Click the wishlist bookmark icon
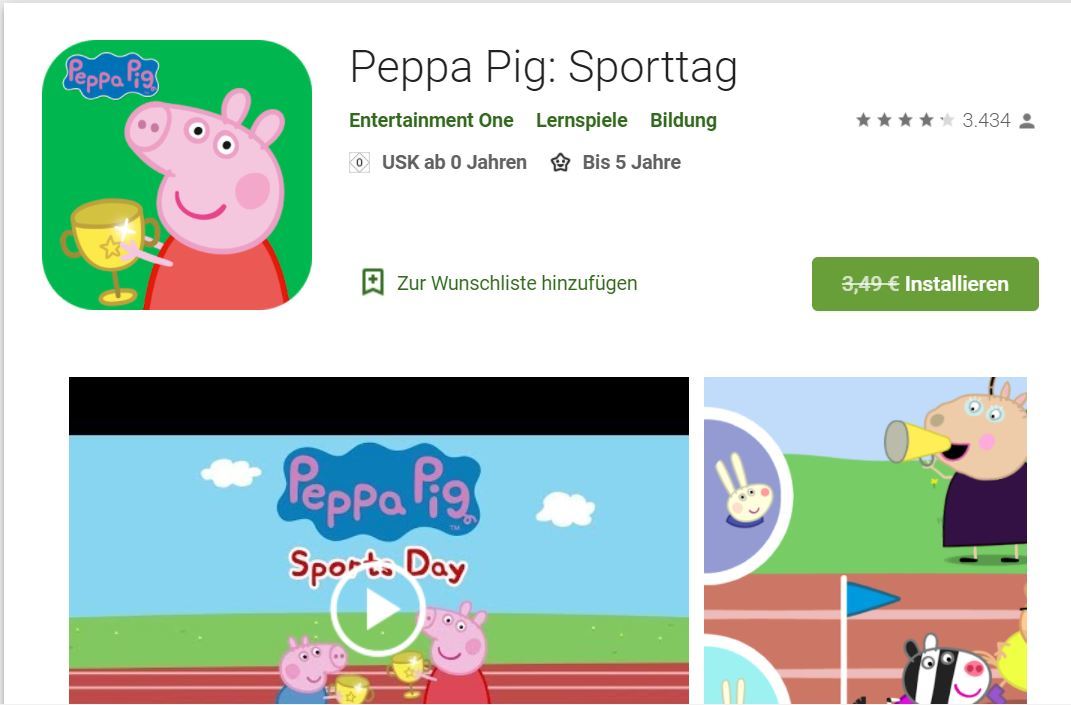Screen dimensions: 1071x705 [372, 282]
